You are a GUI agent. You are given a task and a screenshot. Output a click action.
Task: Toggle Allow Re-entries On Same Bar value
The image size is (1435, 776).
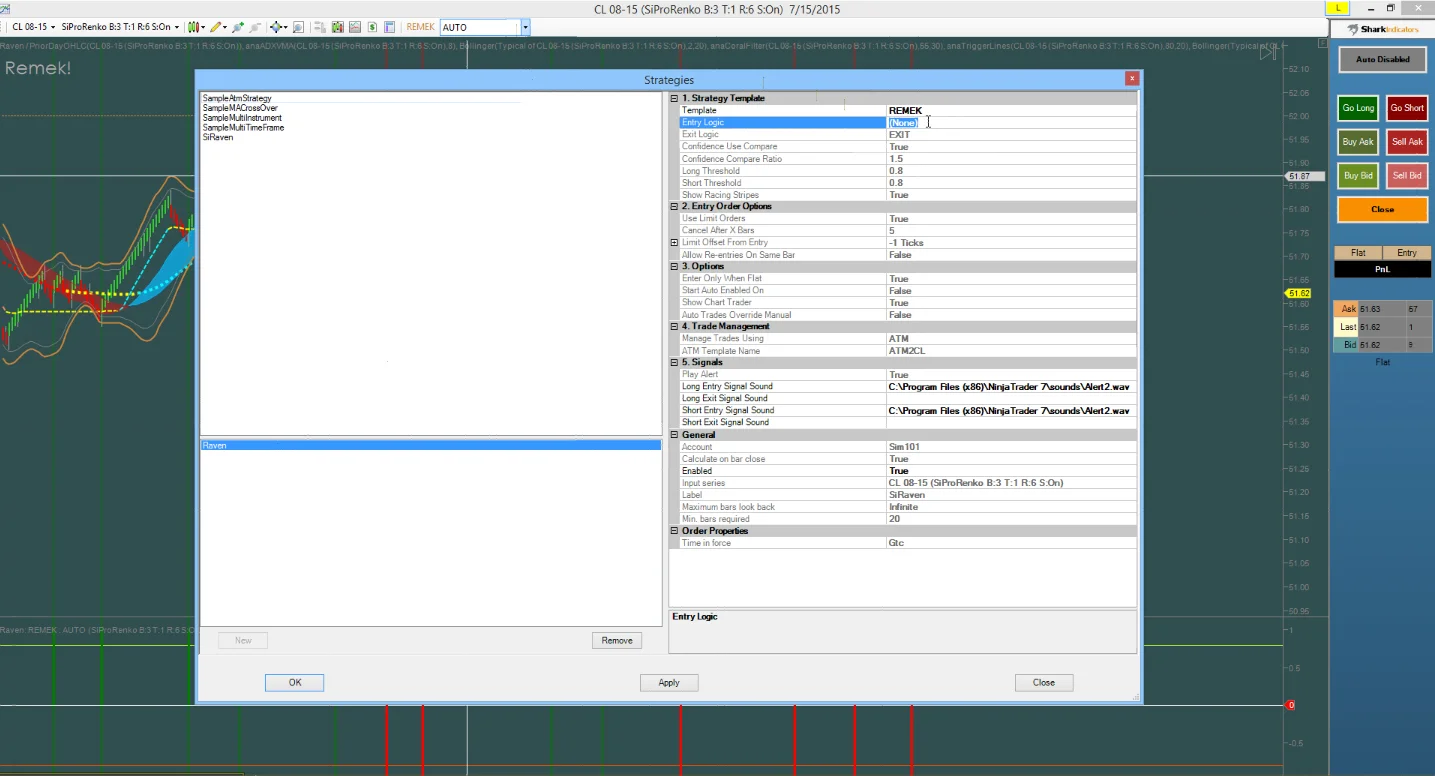(1011, 254)
